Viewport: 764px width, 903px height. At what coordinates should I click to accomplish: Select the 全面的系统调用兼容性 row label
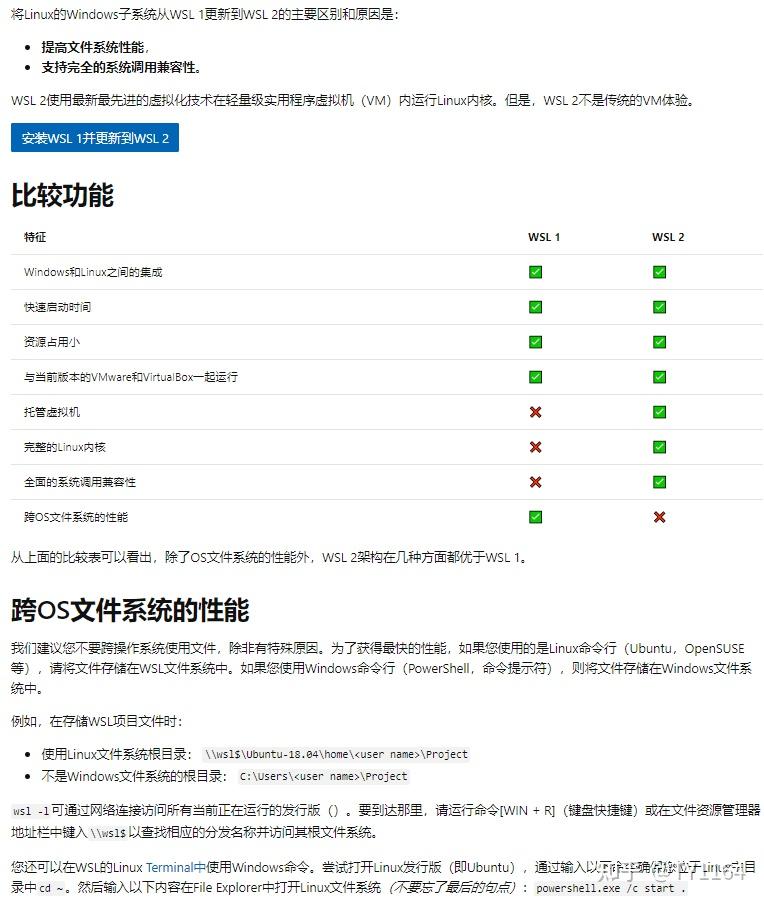79,482
